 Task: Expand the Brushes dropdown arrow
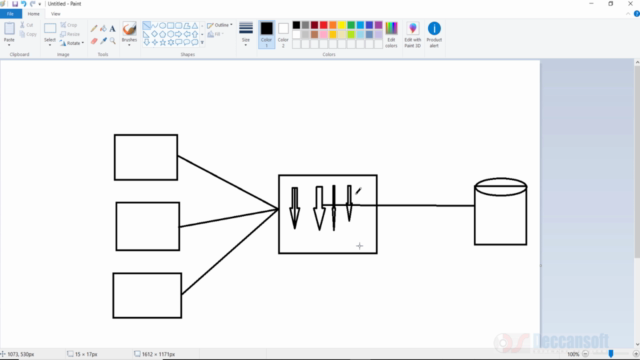[129, 44]
